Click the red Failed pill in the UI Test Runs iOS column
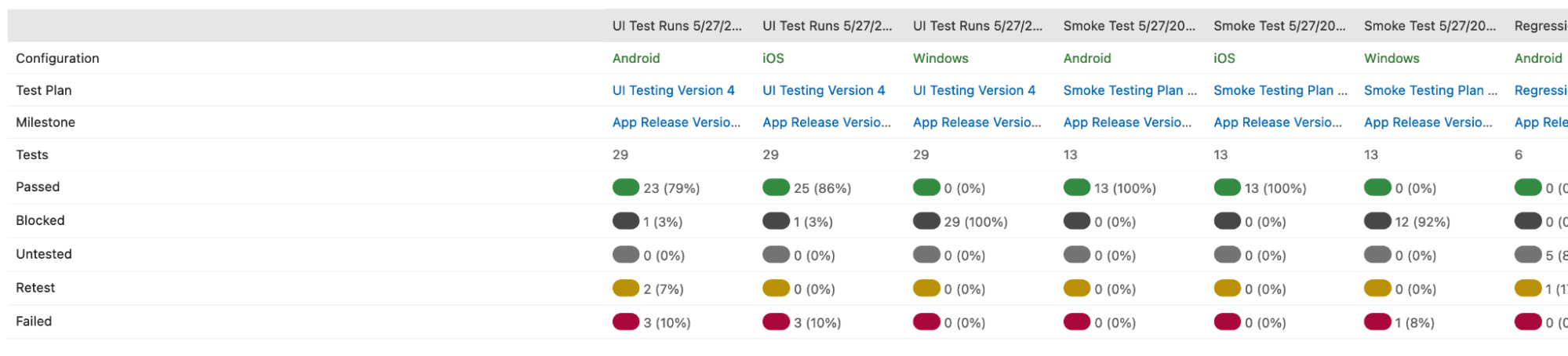Viewport: 1568px width, 356px height. point(776,322)
